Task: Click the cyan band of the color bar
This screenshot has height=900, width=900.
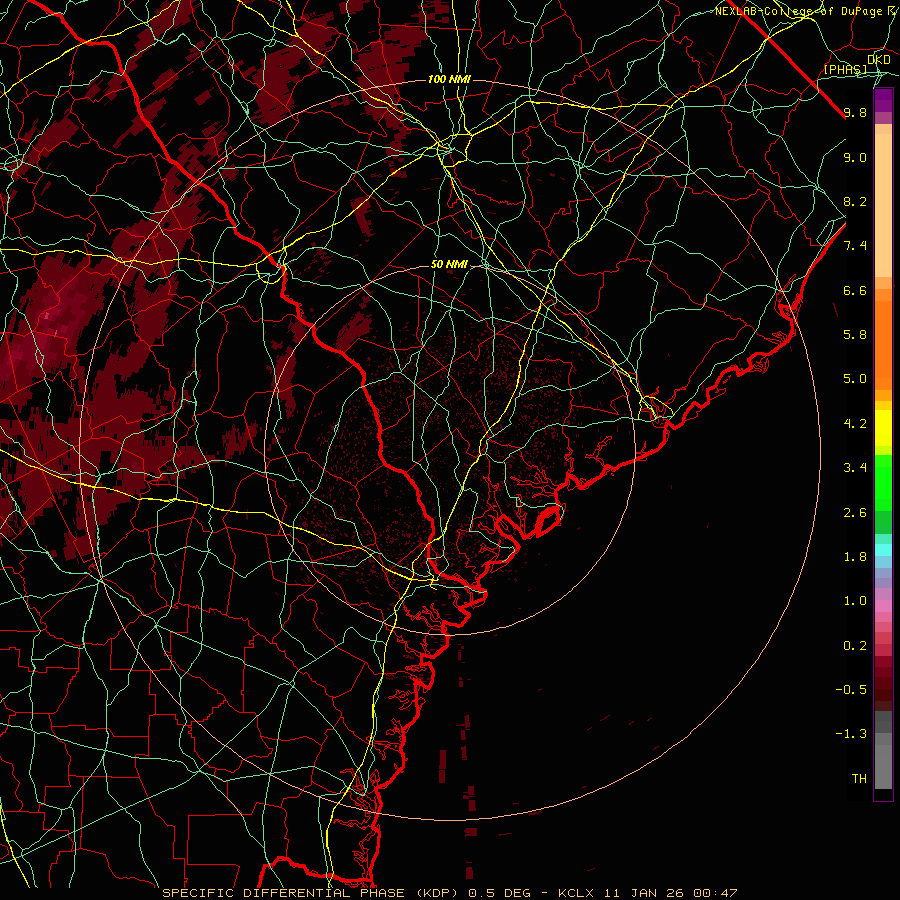Action: coord(883,550)
